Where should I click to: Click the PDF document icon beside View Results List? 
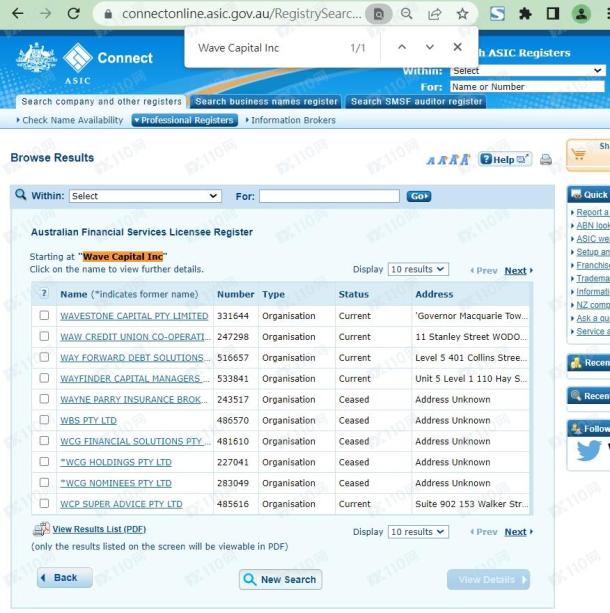click(41, 529)
